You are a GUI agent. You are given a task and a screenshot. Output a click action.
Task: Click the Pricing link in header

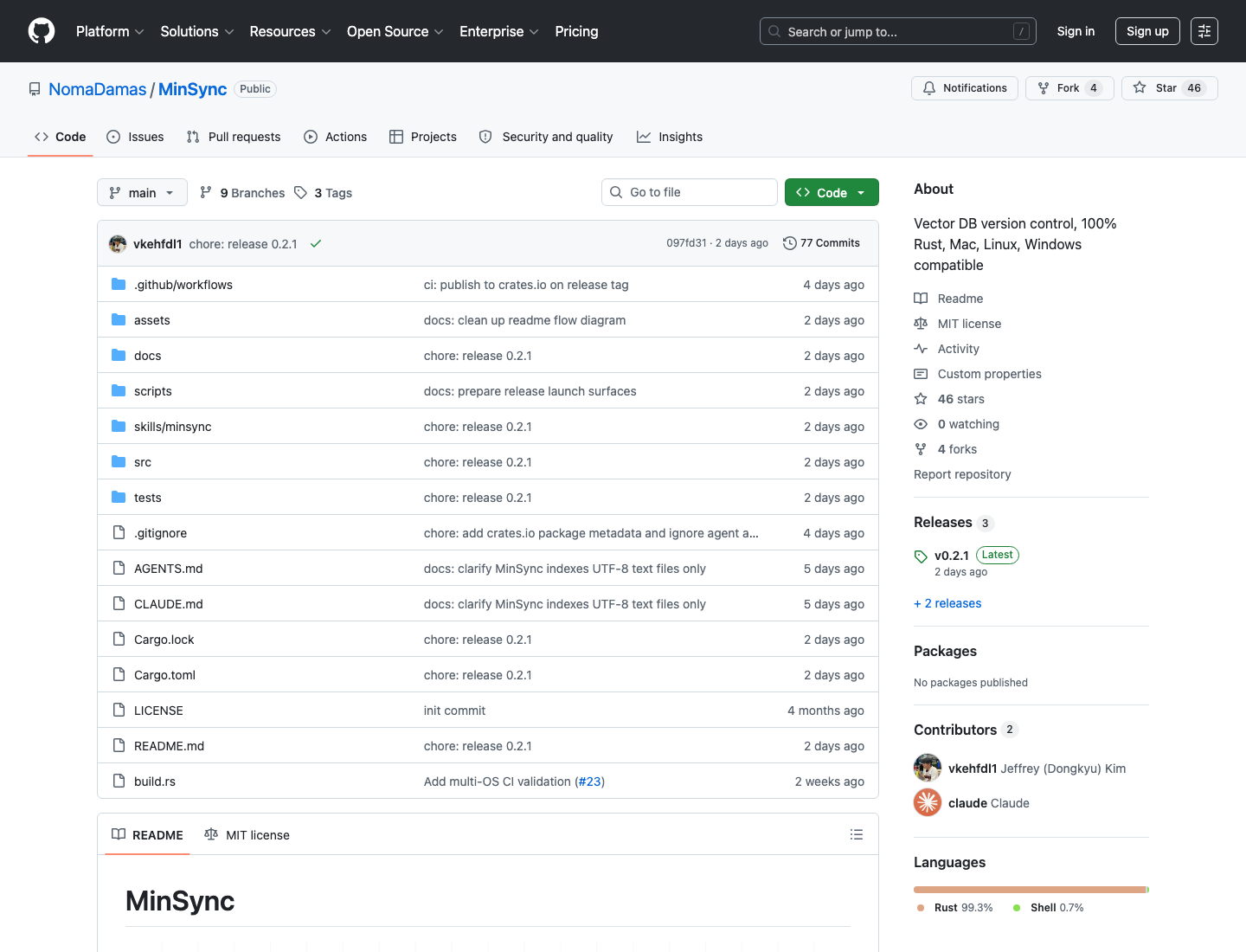576,31
